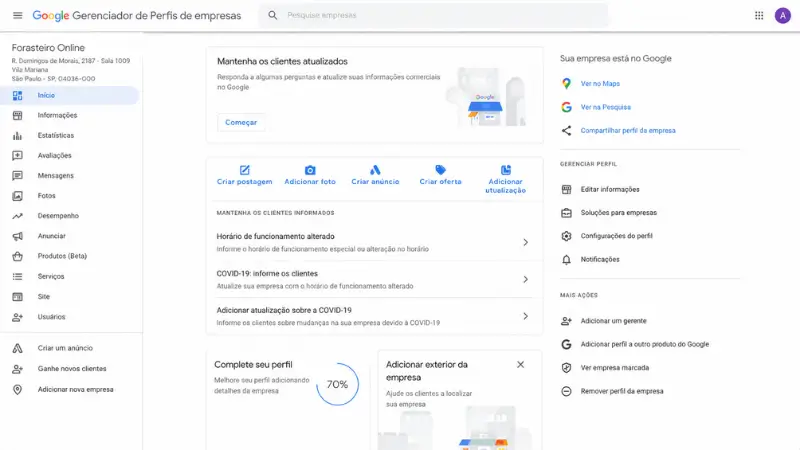The width and height of the screenshot is (800, 450).
Task: Click the Forasteiro Online business name
Action: pos(48,48)
